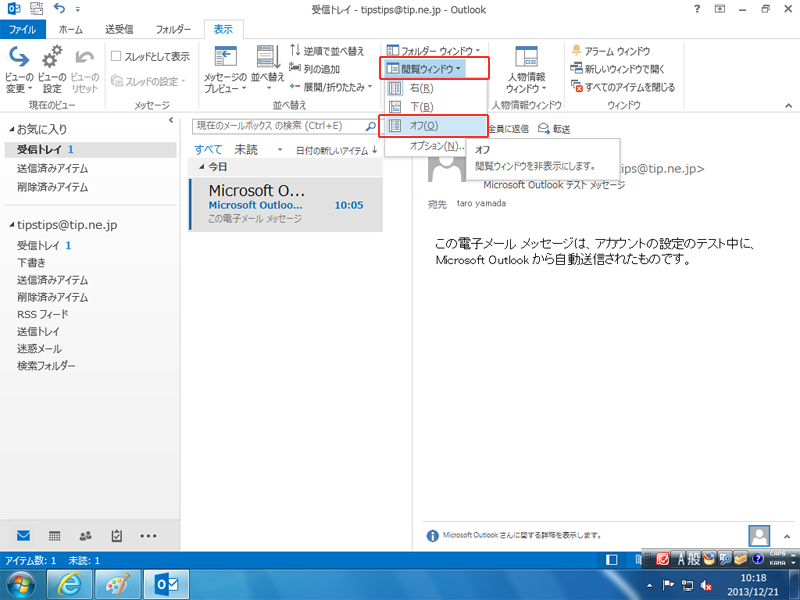Screen dimensions: 800x600
Task: Collapse the ribbon with the chevron
Action: point(788,105)
